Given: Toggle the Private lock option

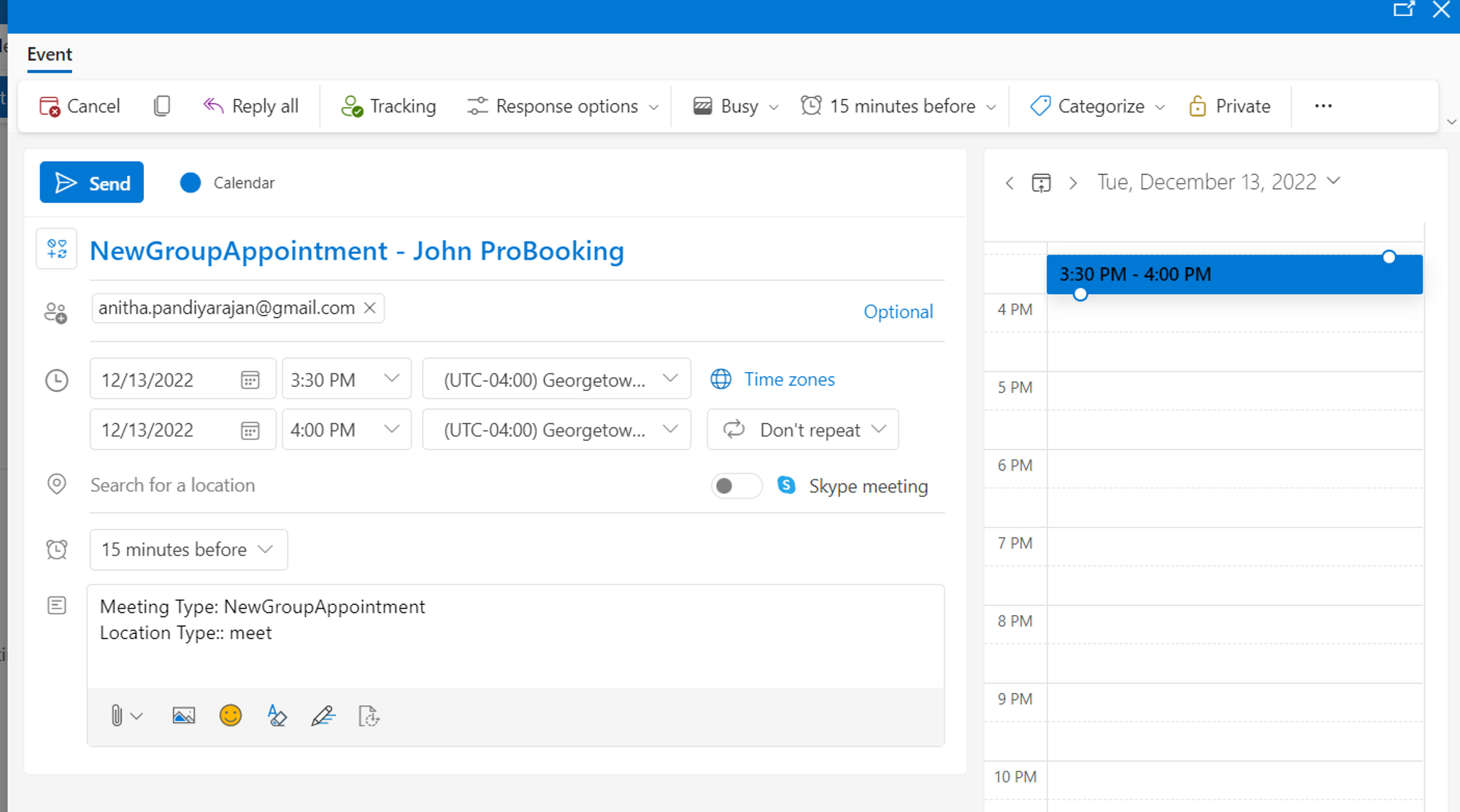Looking at the screenshot, I should (1230, 106).
